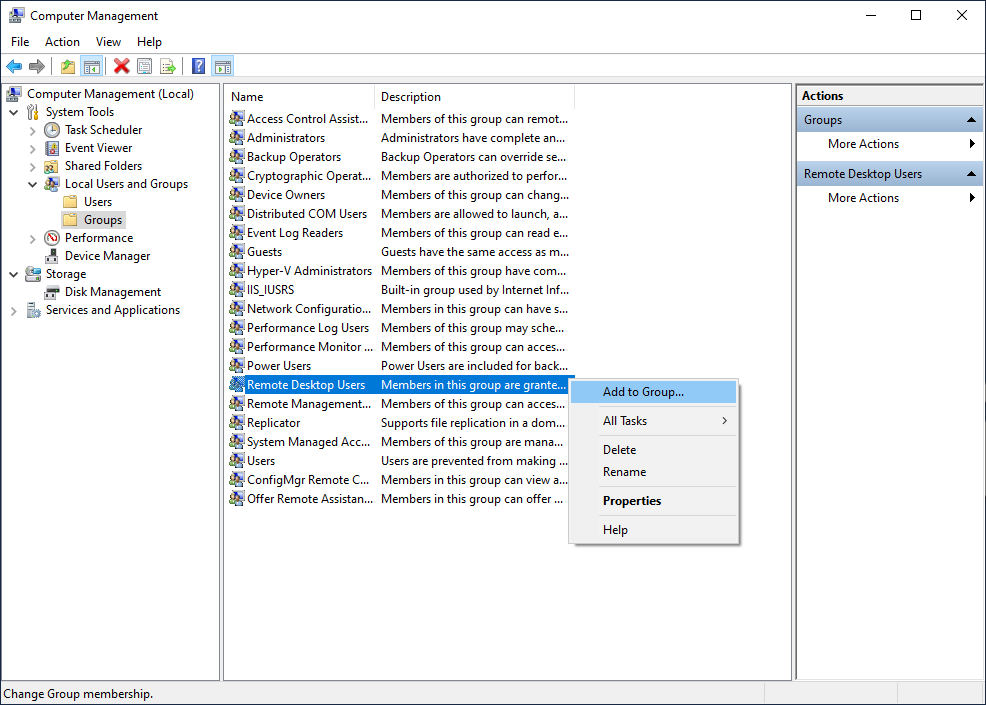Viewport: 986px width, 705px height.
Task: Click the Services and Applications icon
Action: click(x=33, y=311)
